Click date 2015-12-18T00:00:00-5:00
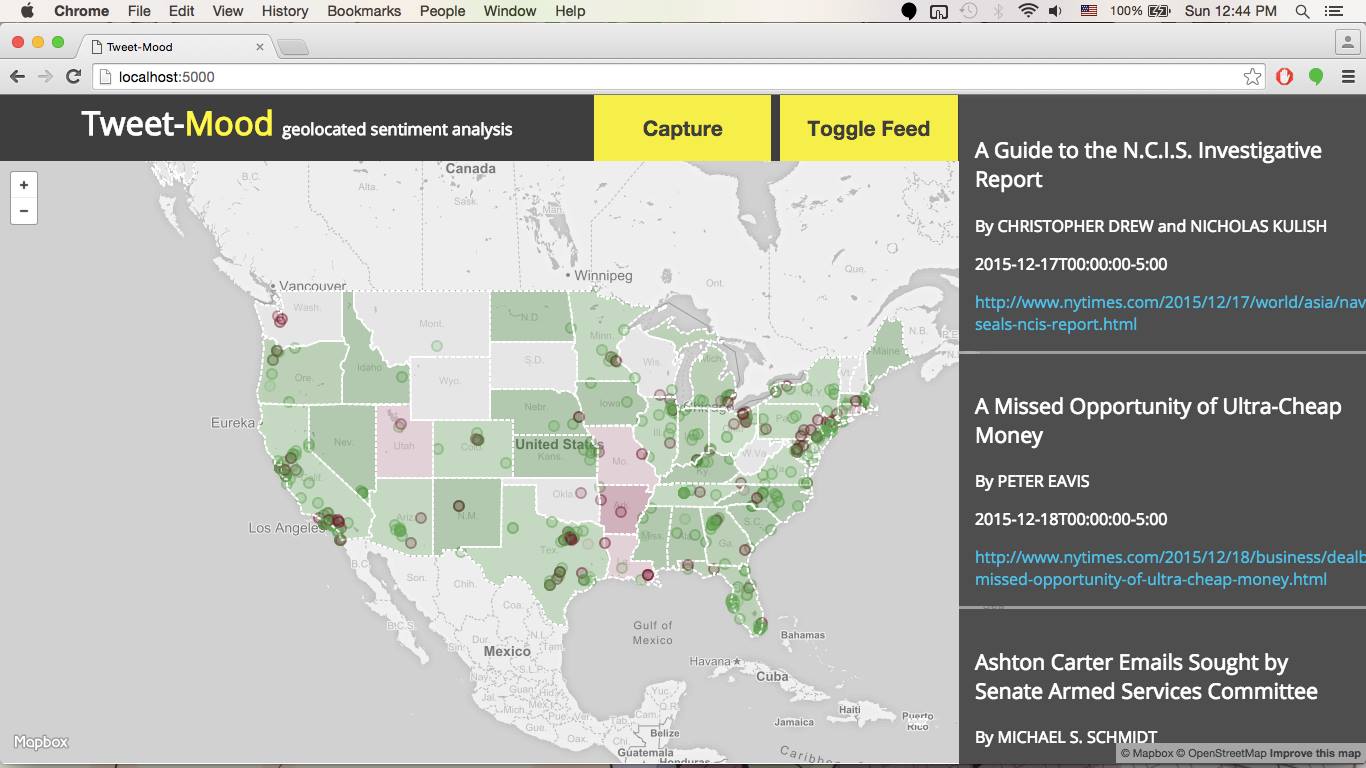The height and width of the screenshot is (768, 1366). [x=1071, y=519]
